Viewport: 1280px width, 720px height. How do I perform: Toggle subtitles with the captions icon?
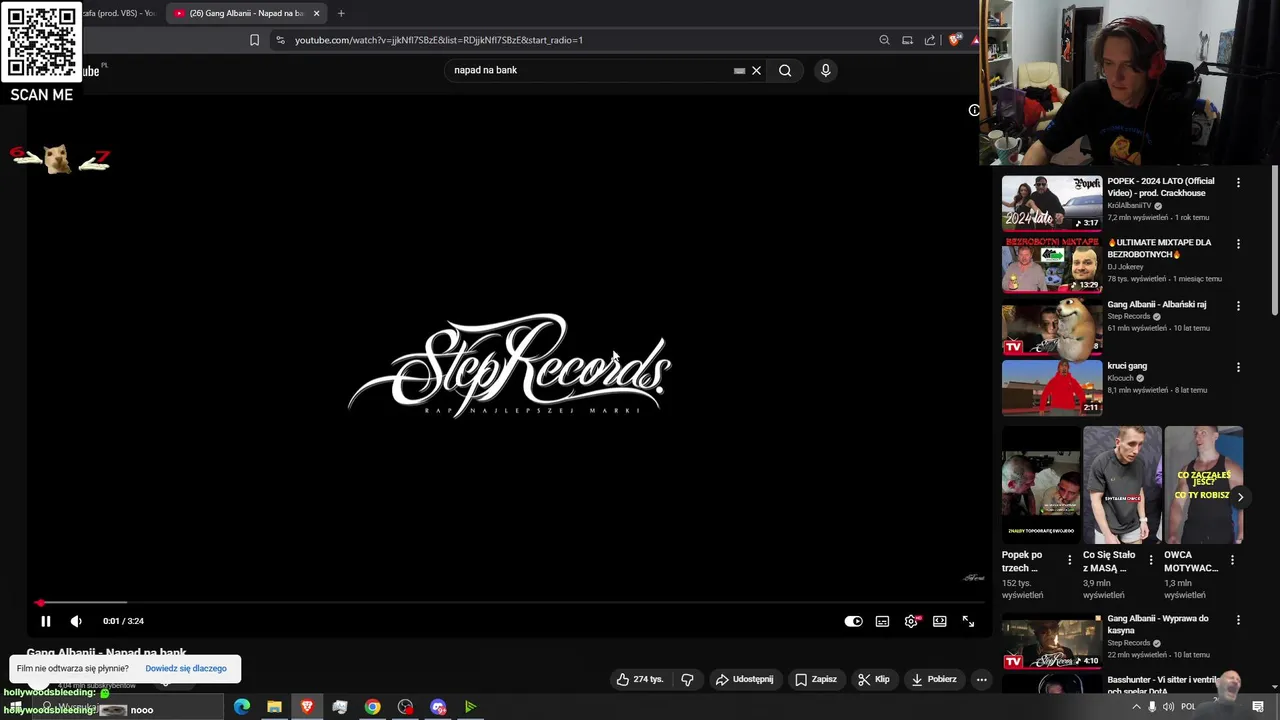click(x=882, y=621)
